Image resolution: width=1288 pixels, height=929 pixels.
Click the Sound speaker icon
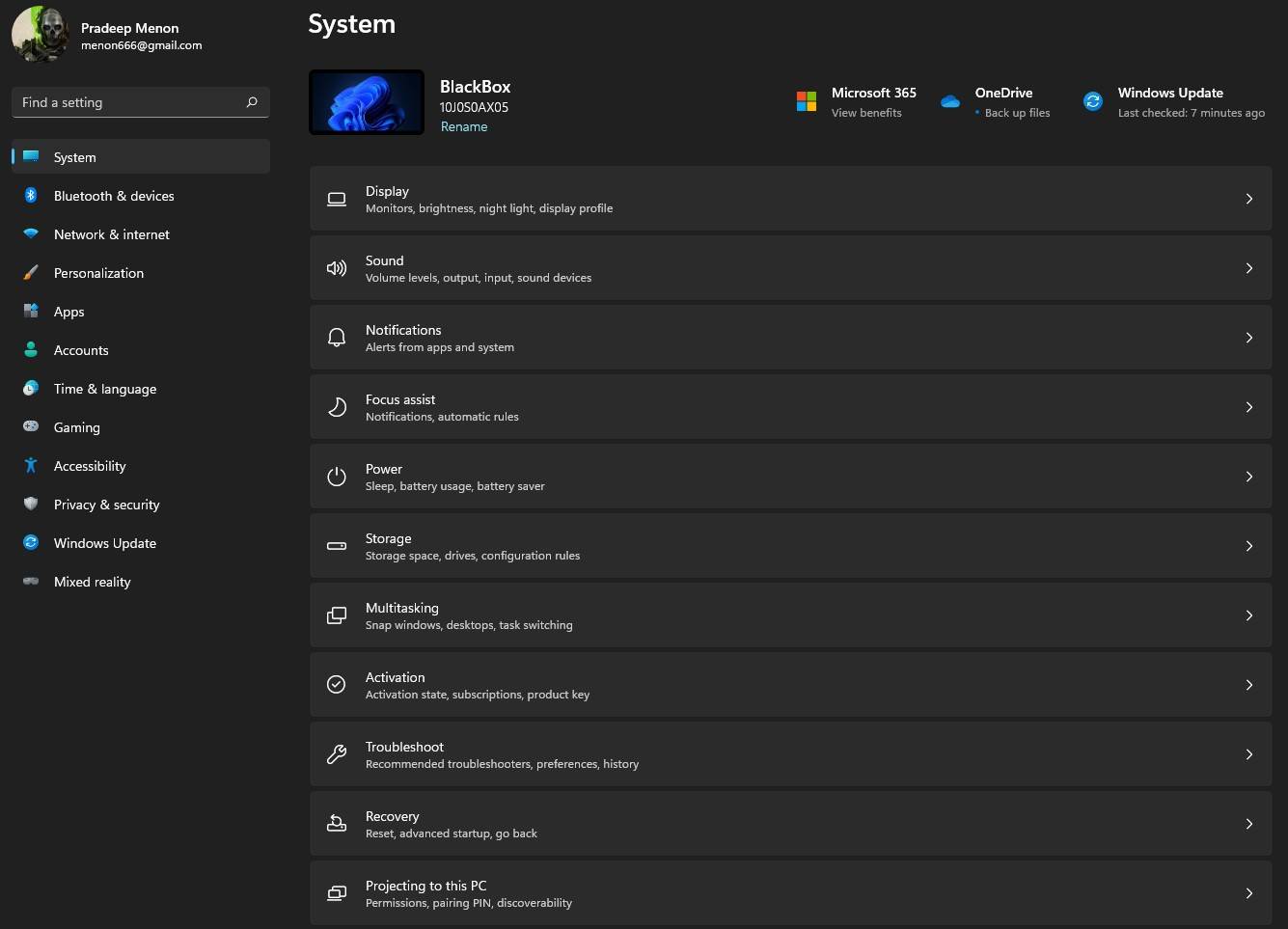pyautogui.click(x=337, y=268)
